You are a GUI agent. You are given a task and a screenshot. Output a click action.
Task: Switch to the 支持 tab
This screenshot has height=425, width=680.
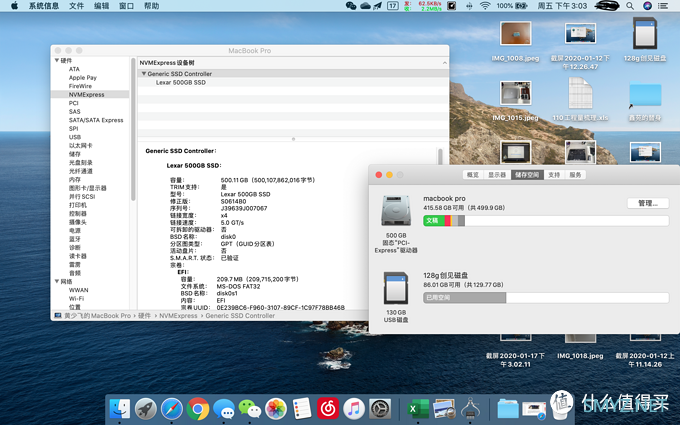[554, 175]
